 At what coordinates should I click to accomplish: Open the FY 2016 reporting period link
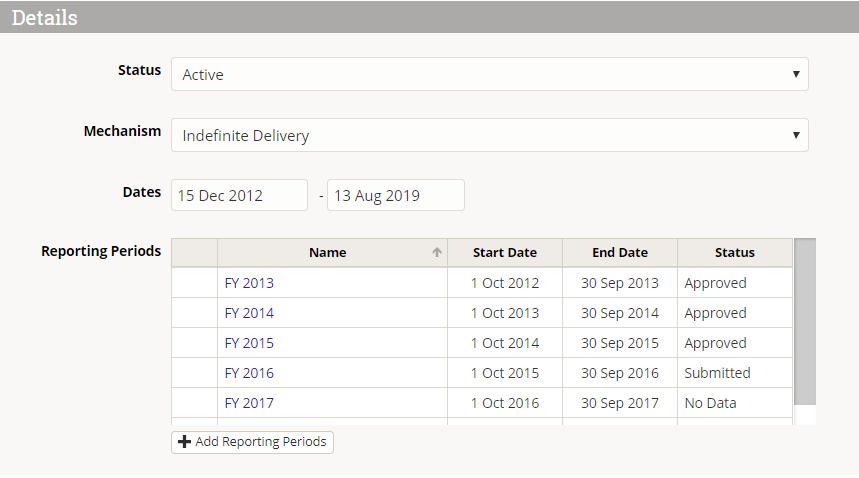click(x=249, y=373)
